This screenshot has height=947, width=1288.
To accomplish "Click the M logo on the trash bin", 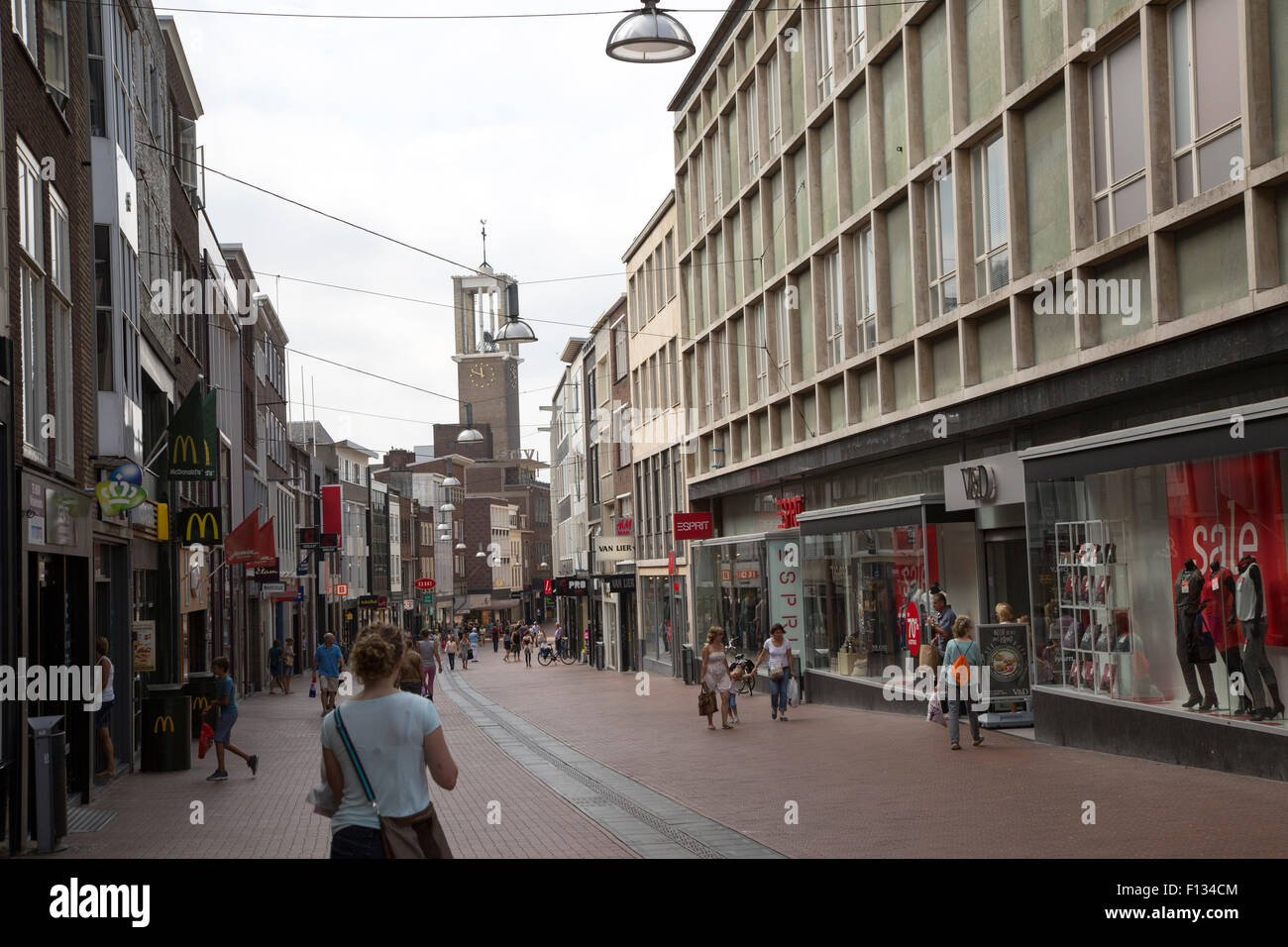I will pyautogui.click(x=163, y=725).
